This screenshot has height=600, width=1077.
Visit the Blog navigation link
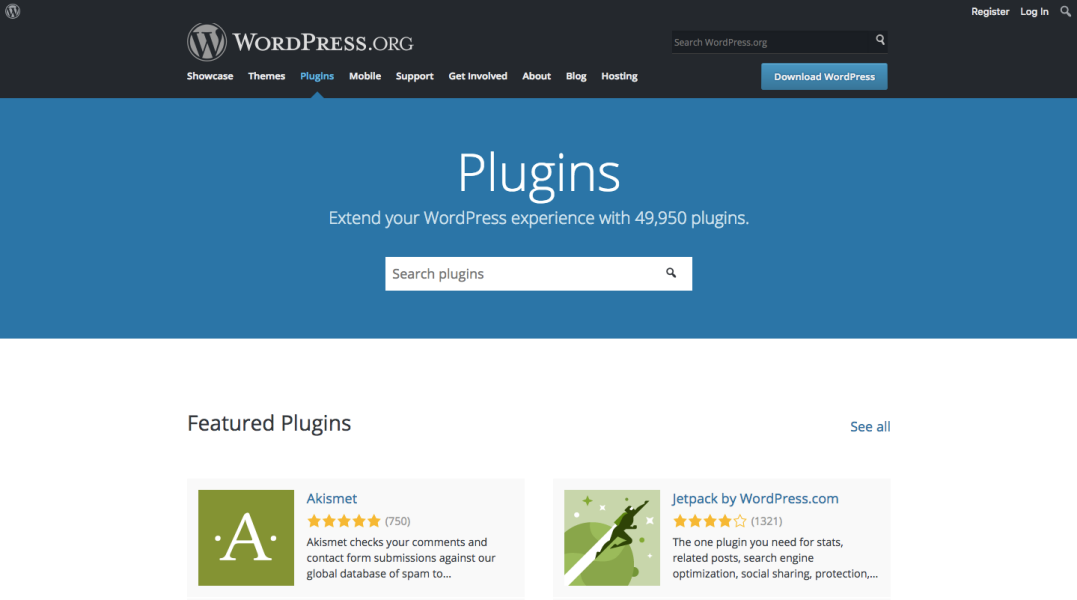(x=576, y=76)
